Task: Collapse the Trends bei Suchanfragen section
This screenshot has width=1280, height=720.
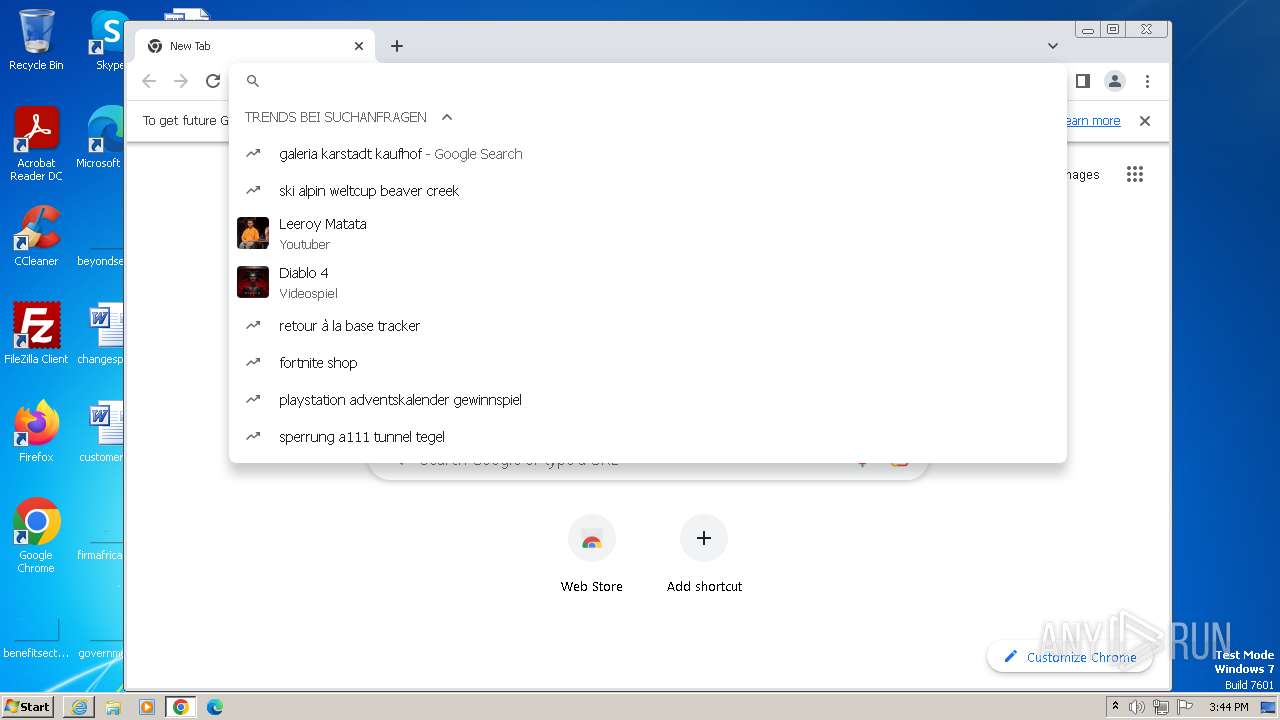Action: (447, 117)
